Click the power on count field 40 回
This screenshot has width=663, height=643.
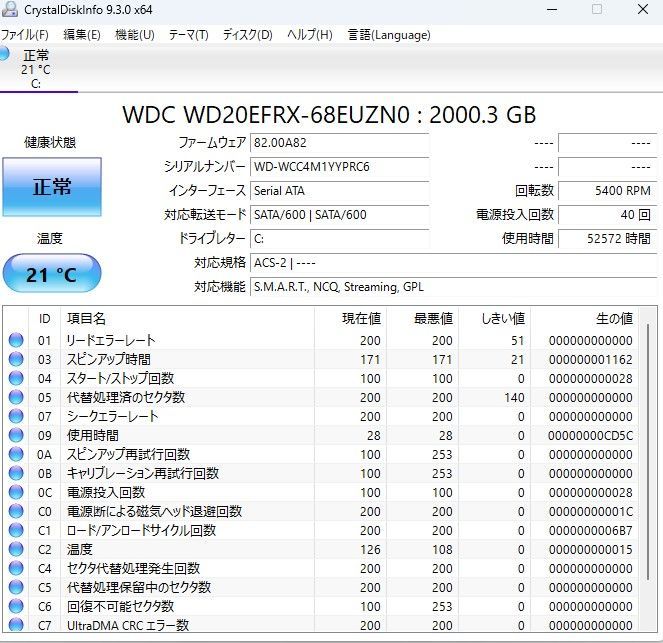click(608, 215)
